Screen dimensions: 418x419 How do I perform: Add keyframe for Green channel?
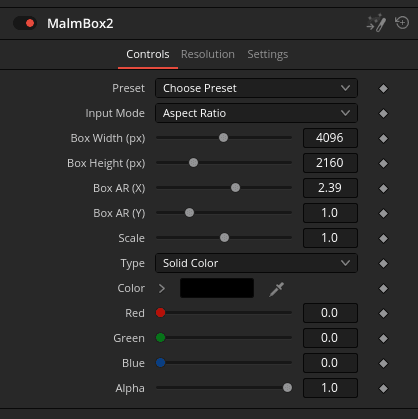pyautogui.click(x=383, y=338)
